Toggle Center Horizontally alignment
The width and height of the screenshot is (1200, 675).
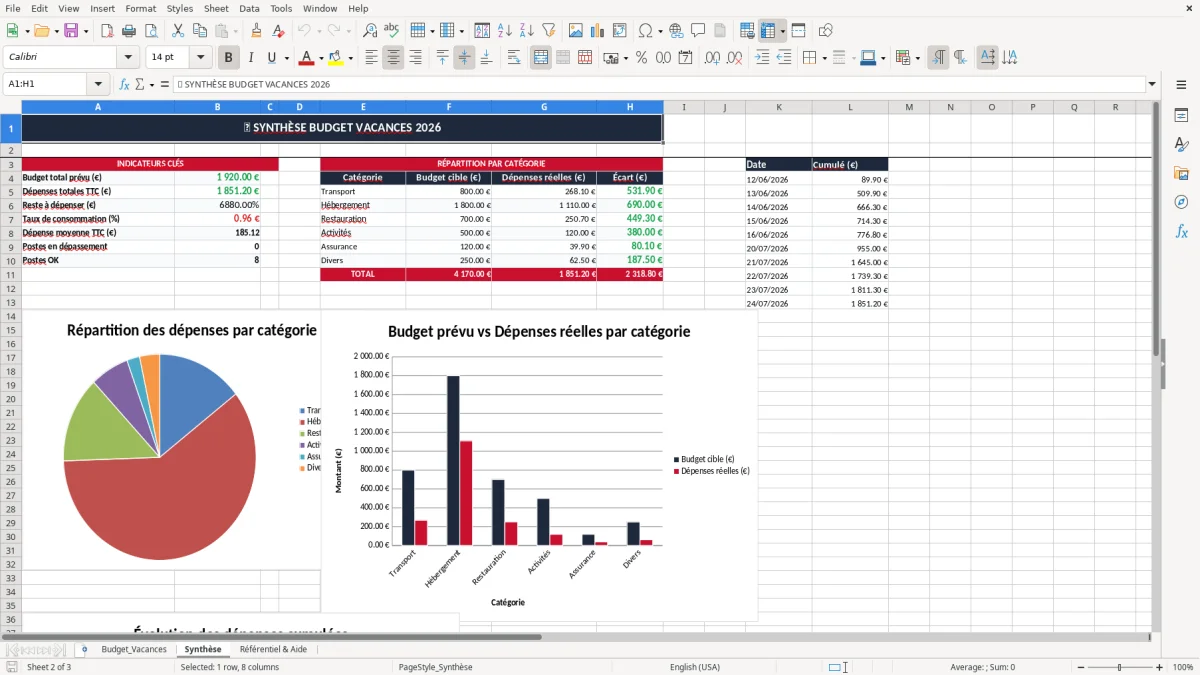(394, 58)
